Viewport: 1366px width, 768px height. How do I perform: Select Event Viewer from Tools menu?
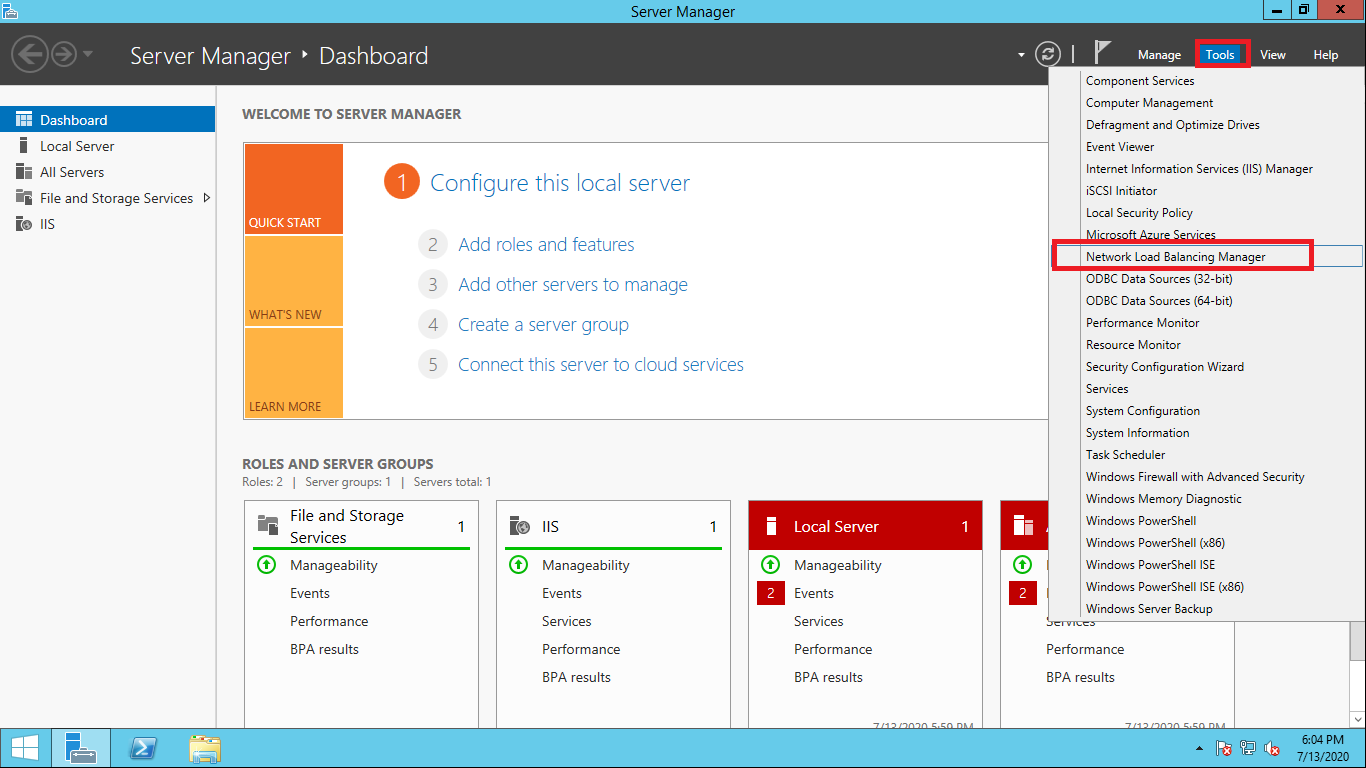pyautogui.click(x=1120, y=147)
